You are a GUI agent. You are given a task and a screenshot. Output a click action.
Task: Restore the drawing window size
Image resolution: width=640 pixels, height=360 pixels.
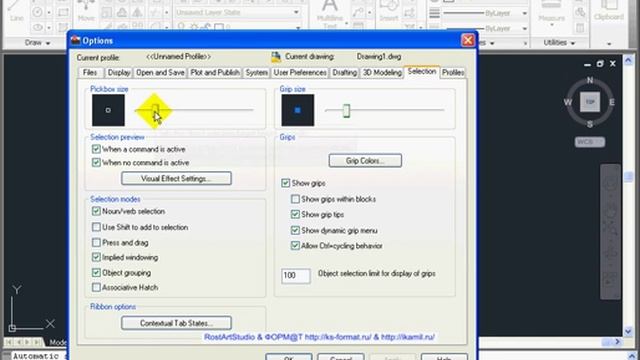[x=600, y=64]
